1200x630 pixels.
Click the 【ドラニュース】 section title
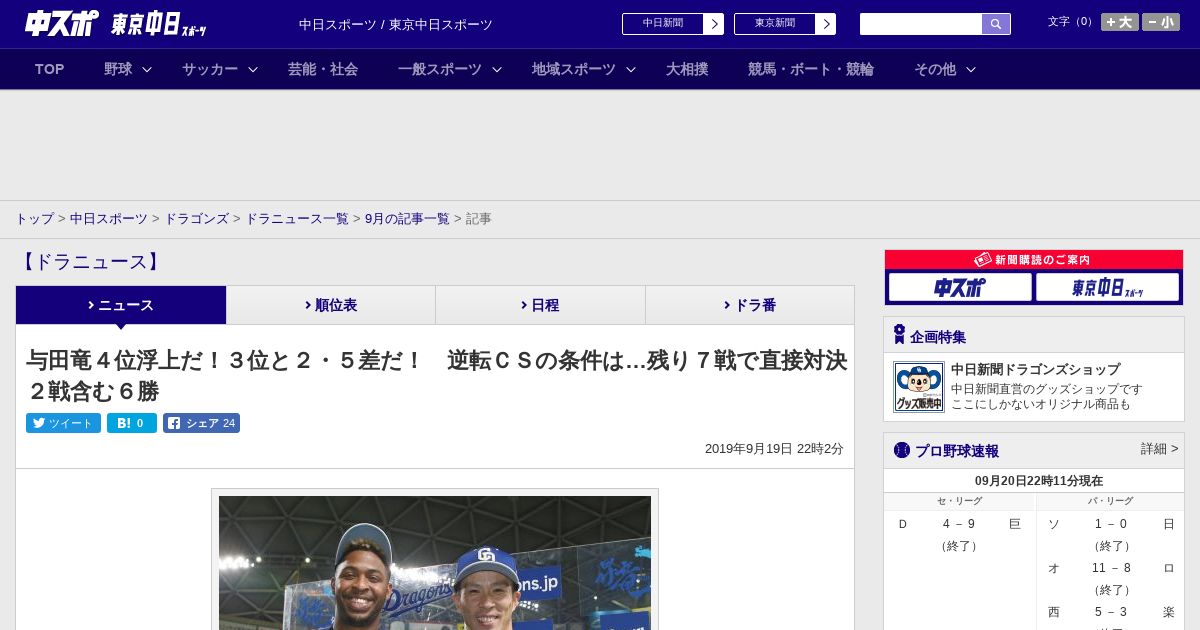(90, 262)
